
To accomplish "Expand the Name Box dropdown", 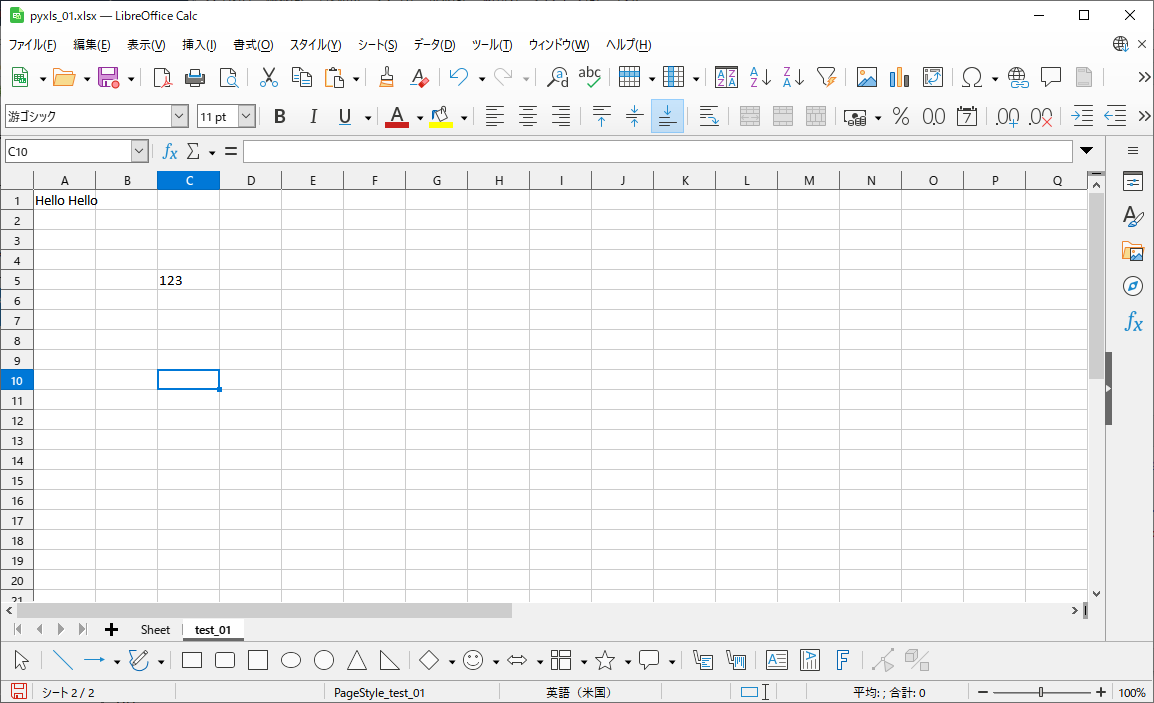I will [139, 151].
